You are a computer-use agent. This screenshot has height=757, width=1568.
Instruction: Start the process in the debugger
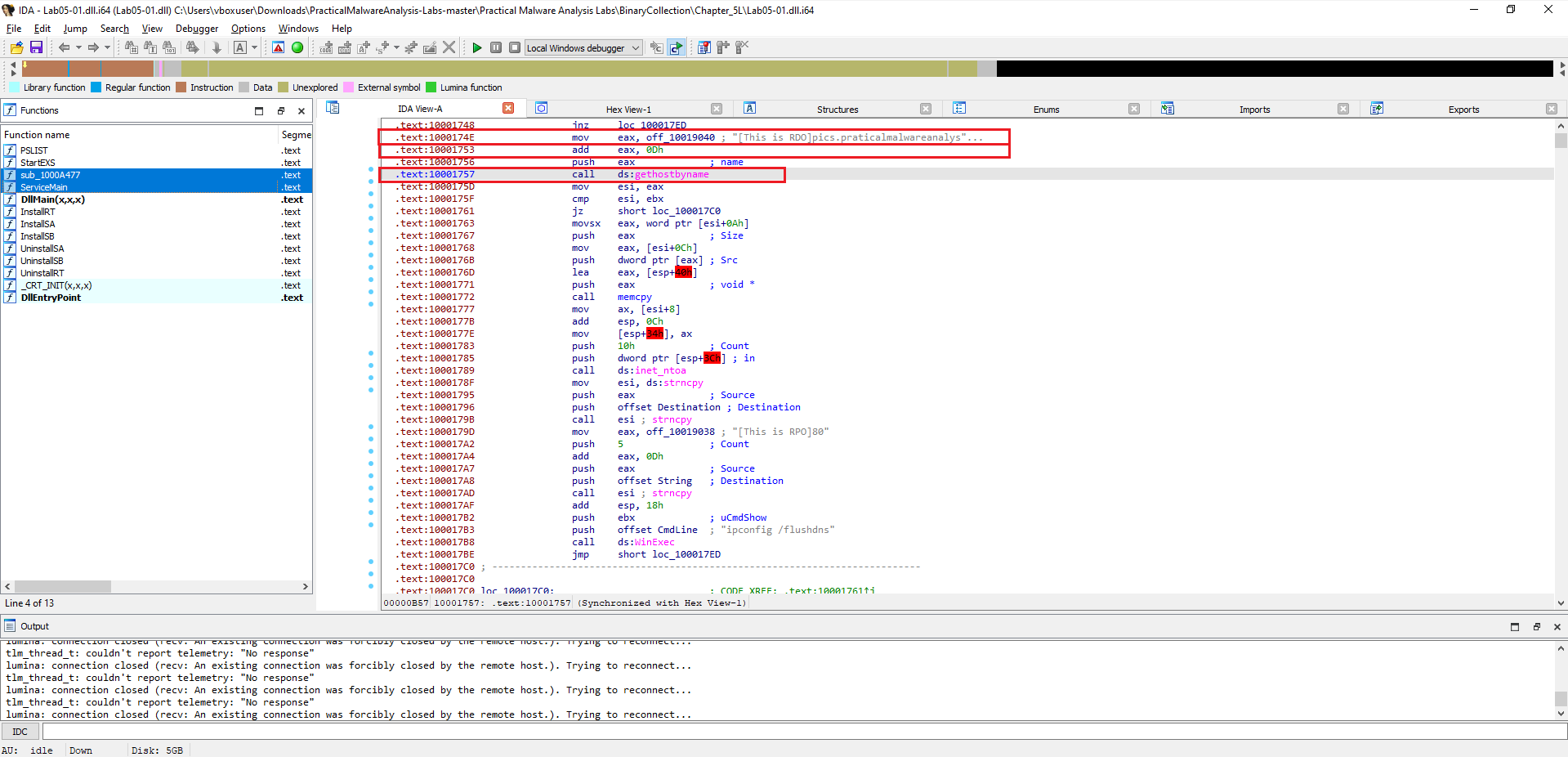[476, 47]
